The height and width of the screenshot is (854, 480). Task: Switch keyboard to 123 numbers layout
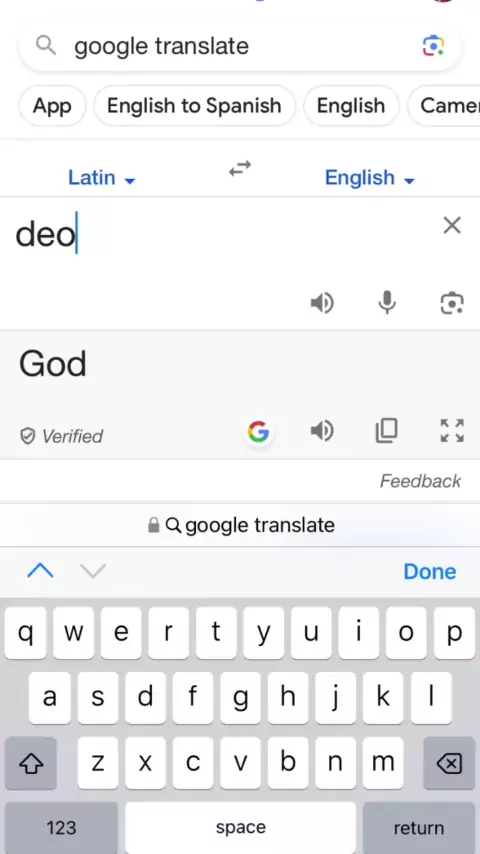61,828
